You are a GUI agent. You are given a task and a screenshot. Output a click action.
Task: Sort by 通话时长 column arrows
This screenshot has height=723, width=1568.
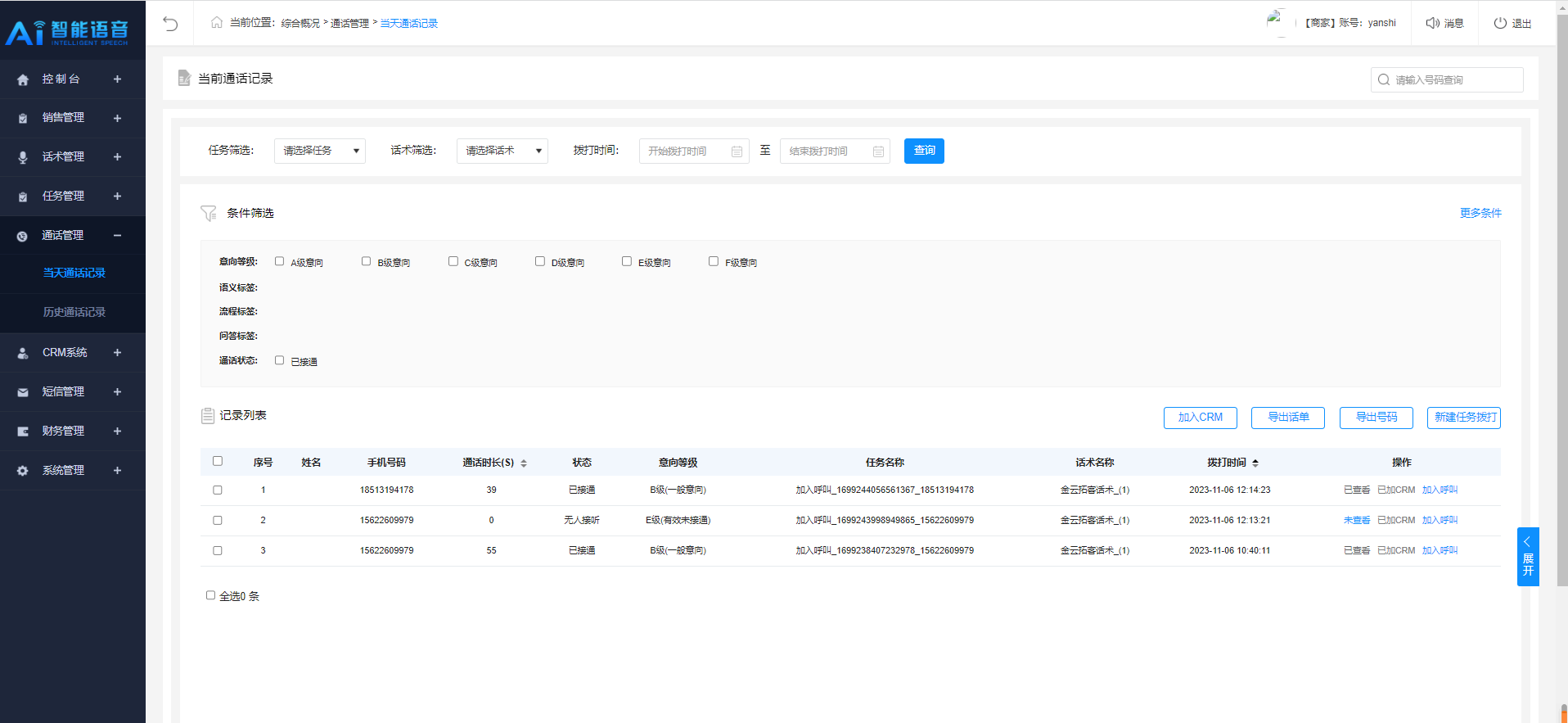tap(524, 463)
